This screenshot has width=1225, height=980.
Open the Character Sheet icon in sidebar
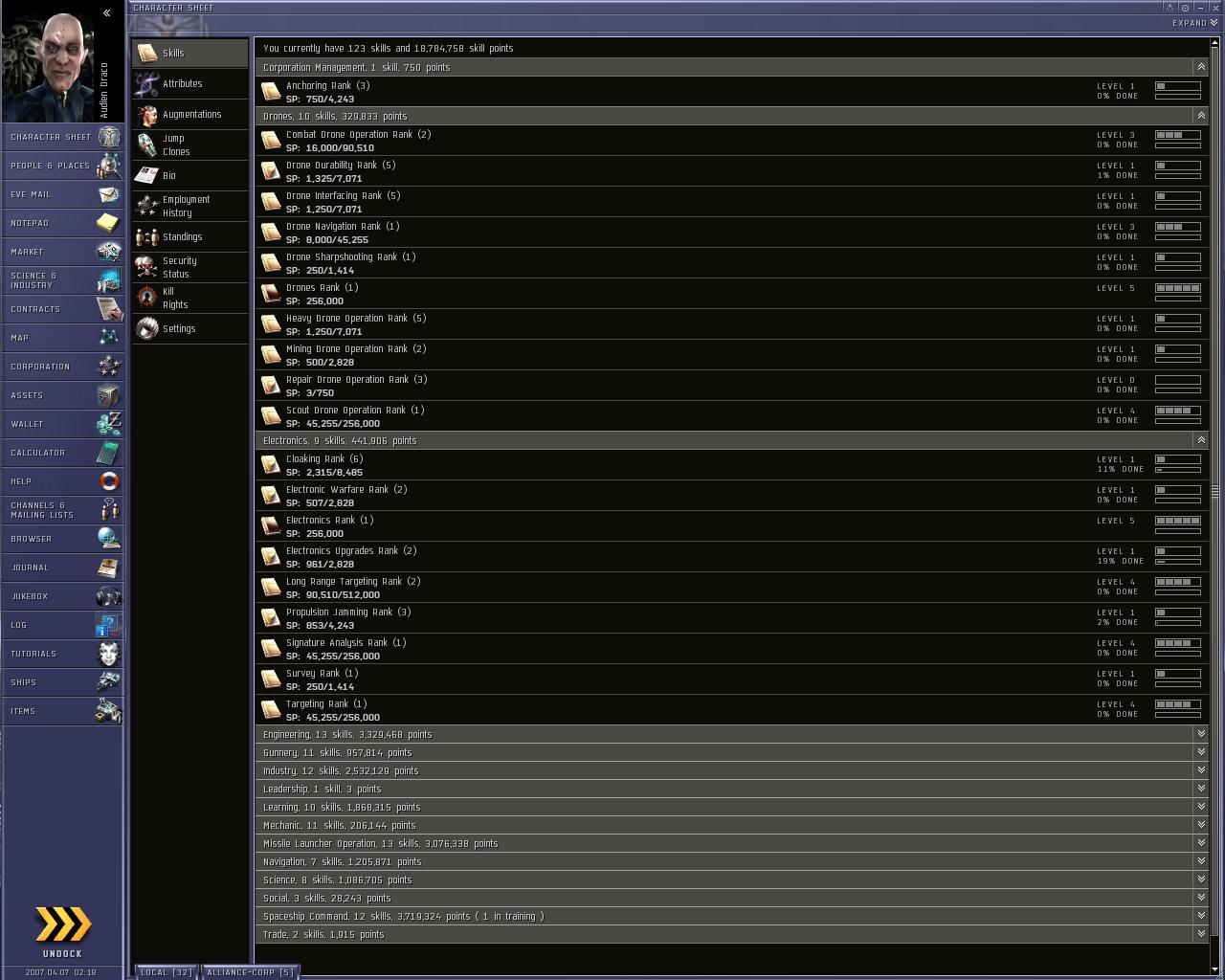coord(109,137)
